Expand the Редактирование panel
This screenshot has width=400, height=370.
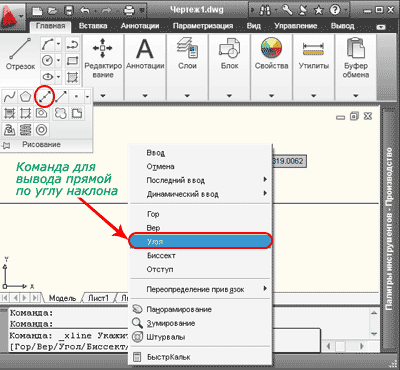coord(103,96)
